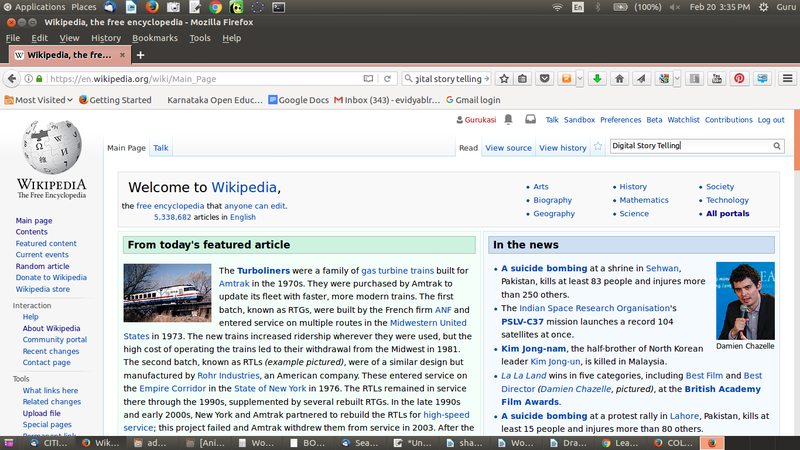Open the Gurukasi user page link
Viewport: 800px width, 450px height.
tap(480, 120)
